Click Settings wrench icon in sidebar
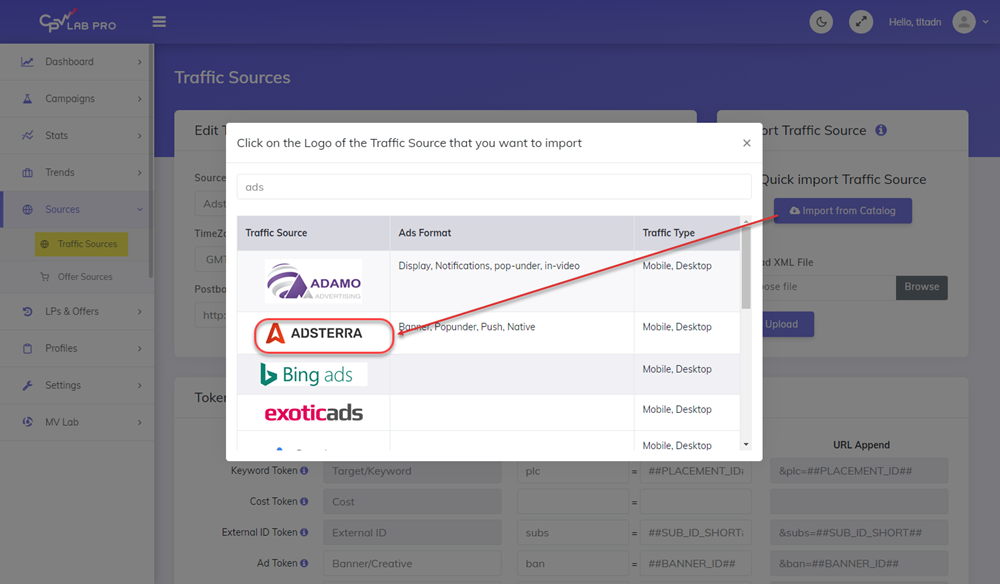 click(27, 386)
